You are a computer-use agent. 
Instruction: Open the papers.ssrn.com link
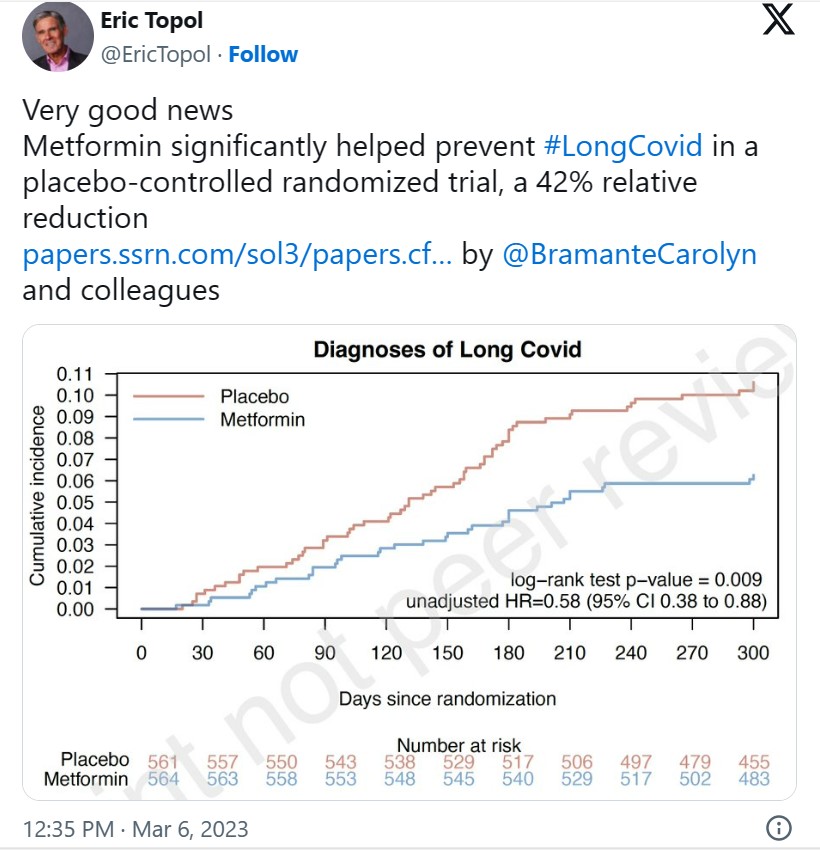(x=238, y=254)
